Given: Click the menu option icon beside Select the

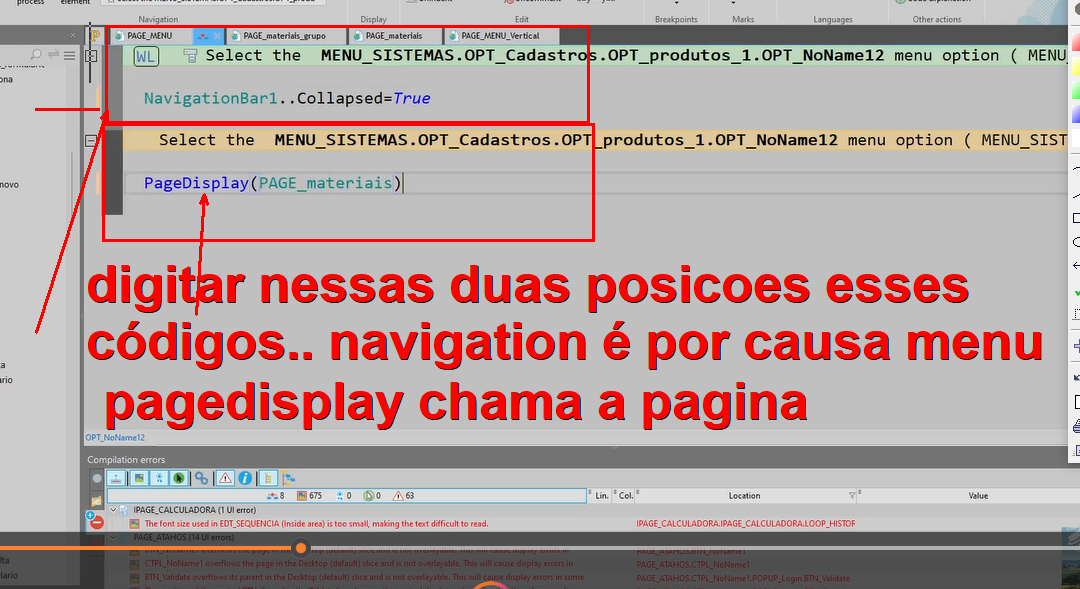Looking at the screenshot, I should coord(190,56).
